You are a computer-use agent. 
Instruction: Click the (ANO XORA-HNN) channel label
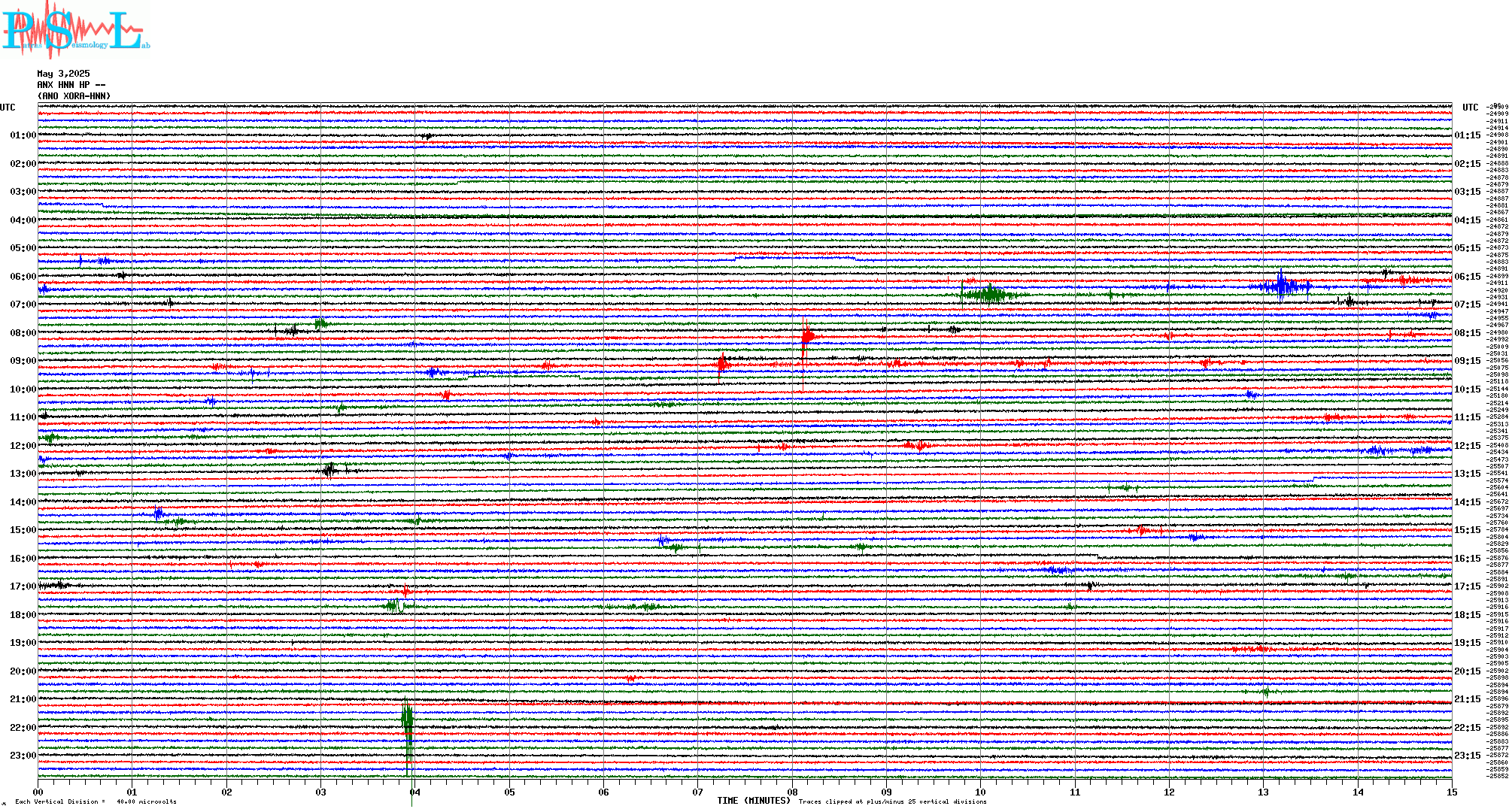click(x=74, y=96)
